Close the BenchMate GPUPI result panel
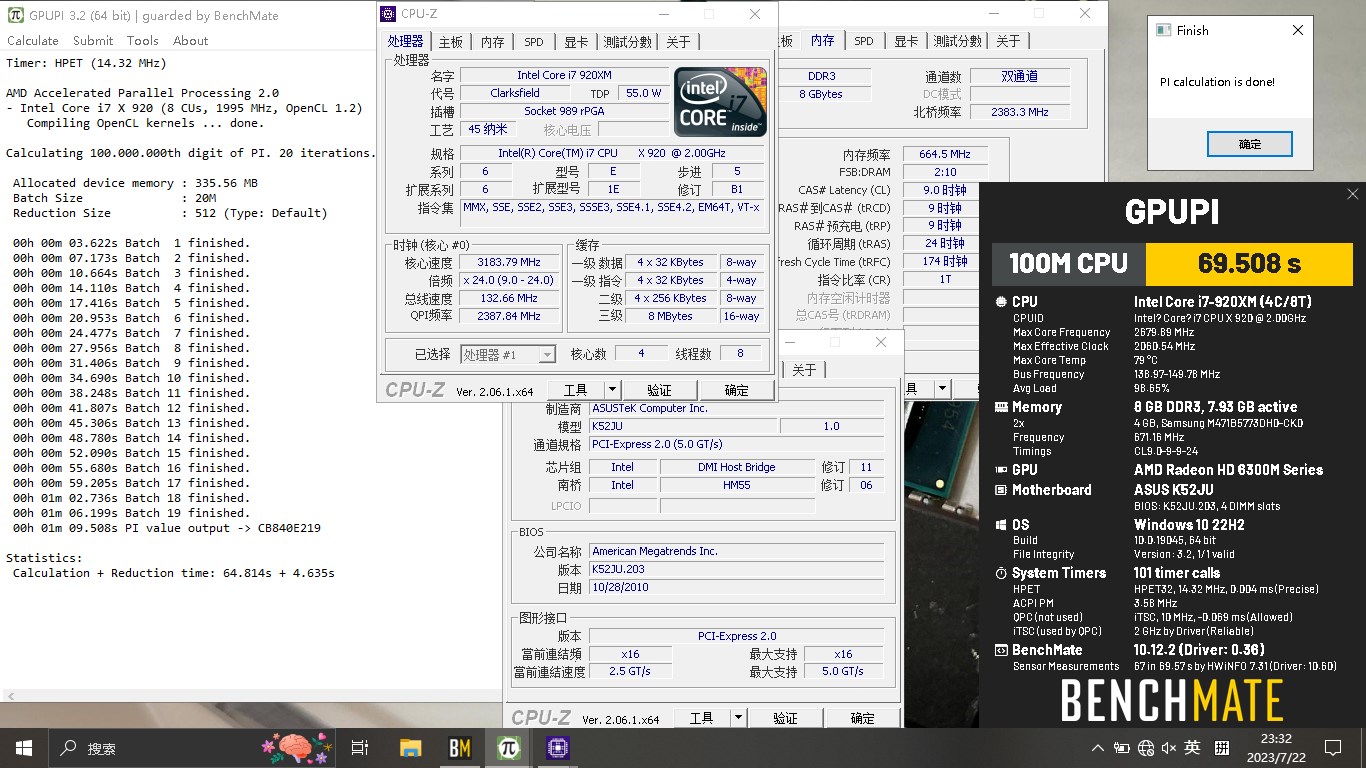The width and height of the screenshot is (1366, 768). pyautogui.click(x=1352, y=194)
